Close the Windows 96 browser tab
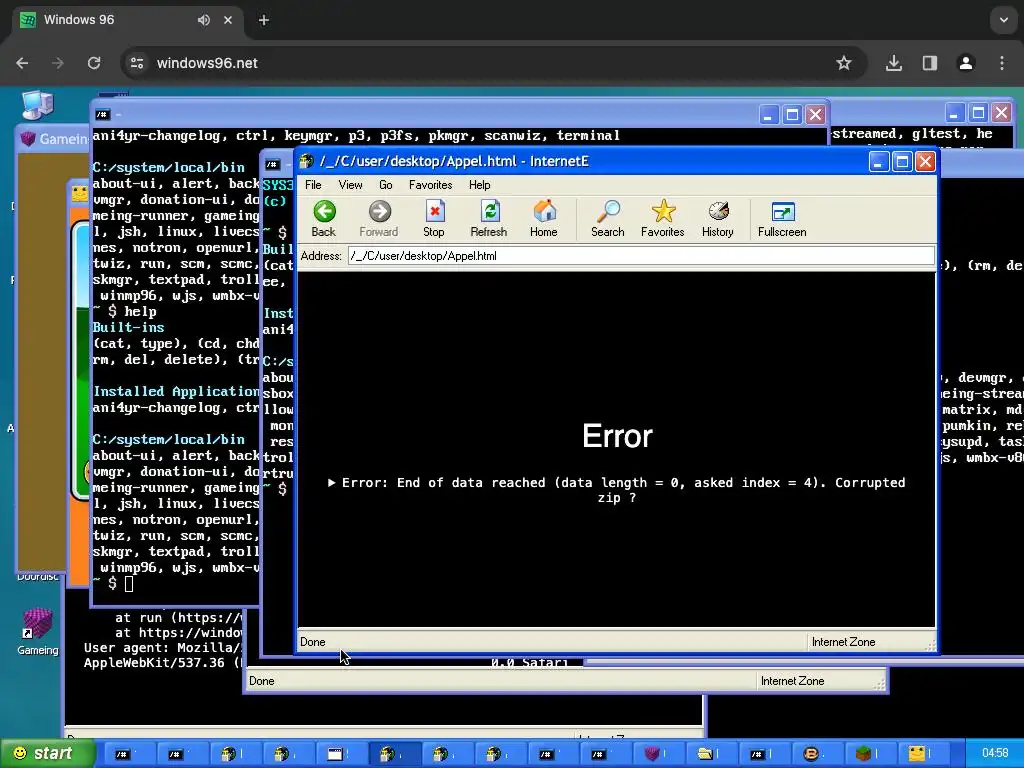This screenshot has width=1024, height=768. pos(228,20)
